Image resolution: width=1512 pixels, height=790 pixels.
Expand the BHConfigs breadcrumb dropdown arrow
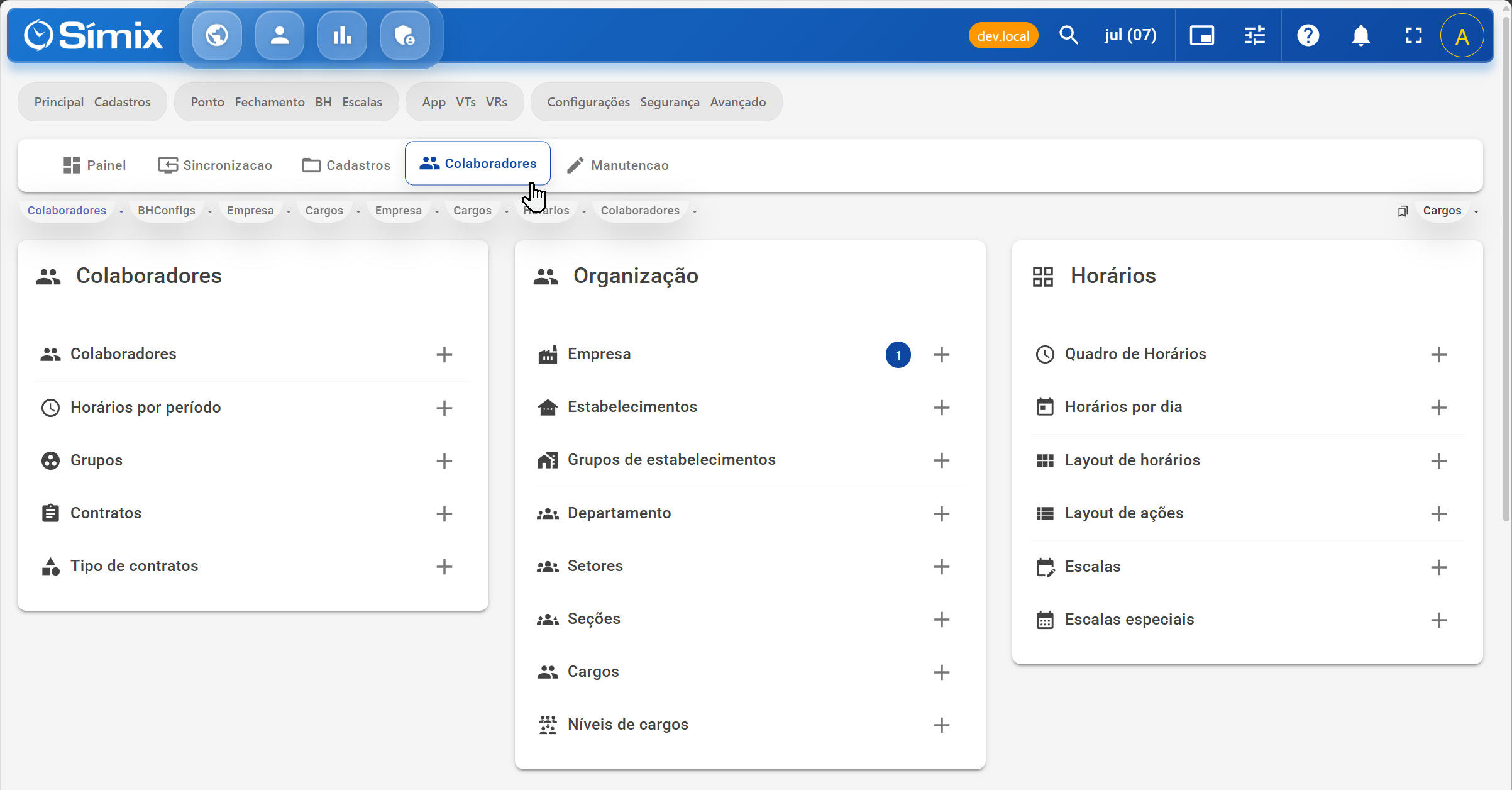[x=210, y=211]
